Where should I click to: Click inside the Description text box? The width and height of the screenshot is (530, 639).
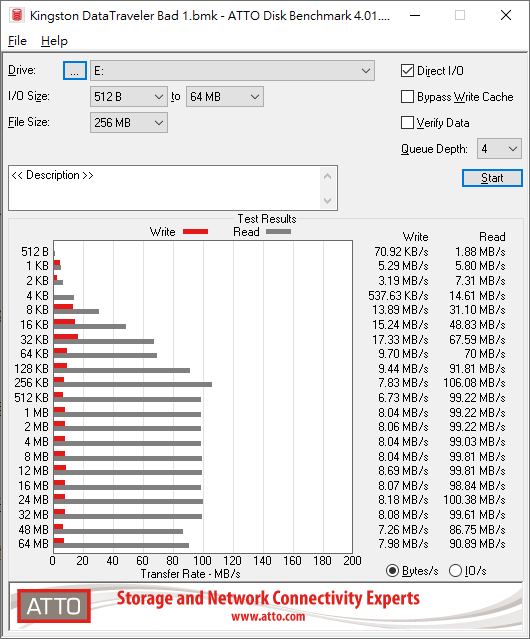(x=165, y=188)
